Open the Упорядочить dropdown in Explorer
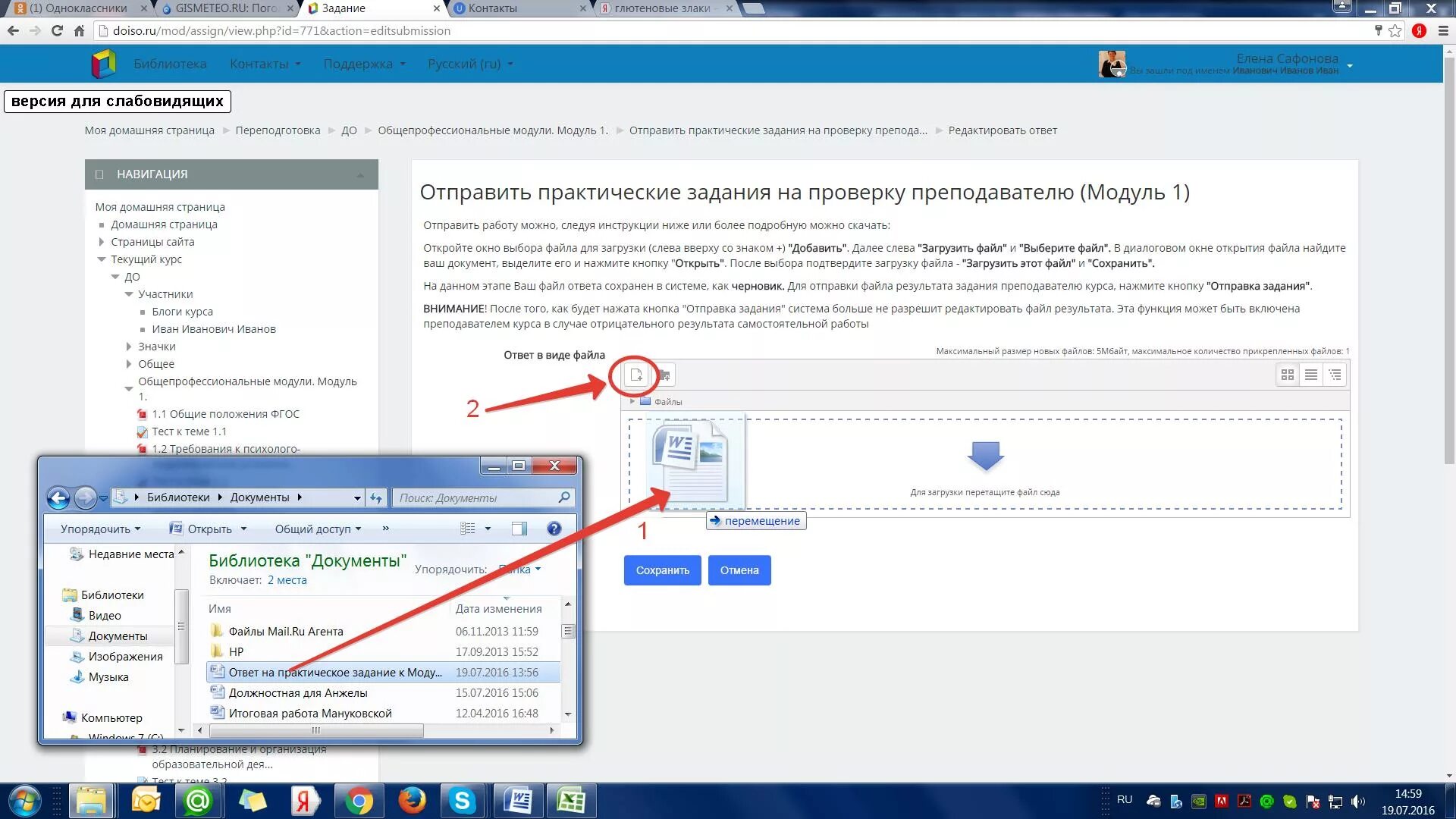 (x=100, y=529)
